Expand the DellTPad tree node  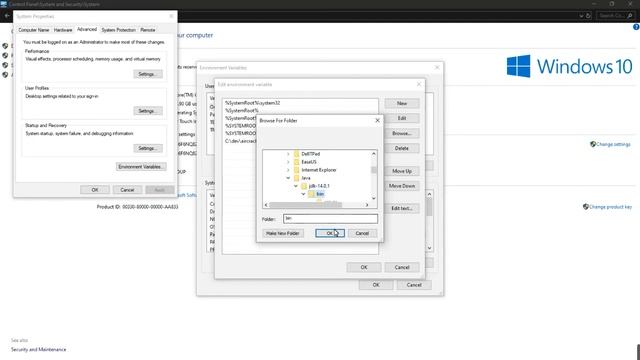pos(288,154)
